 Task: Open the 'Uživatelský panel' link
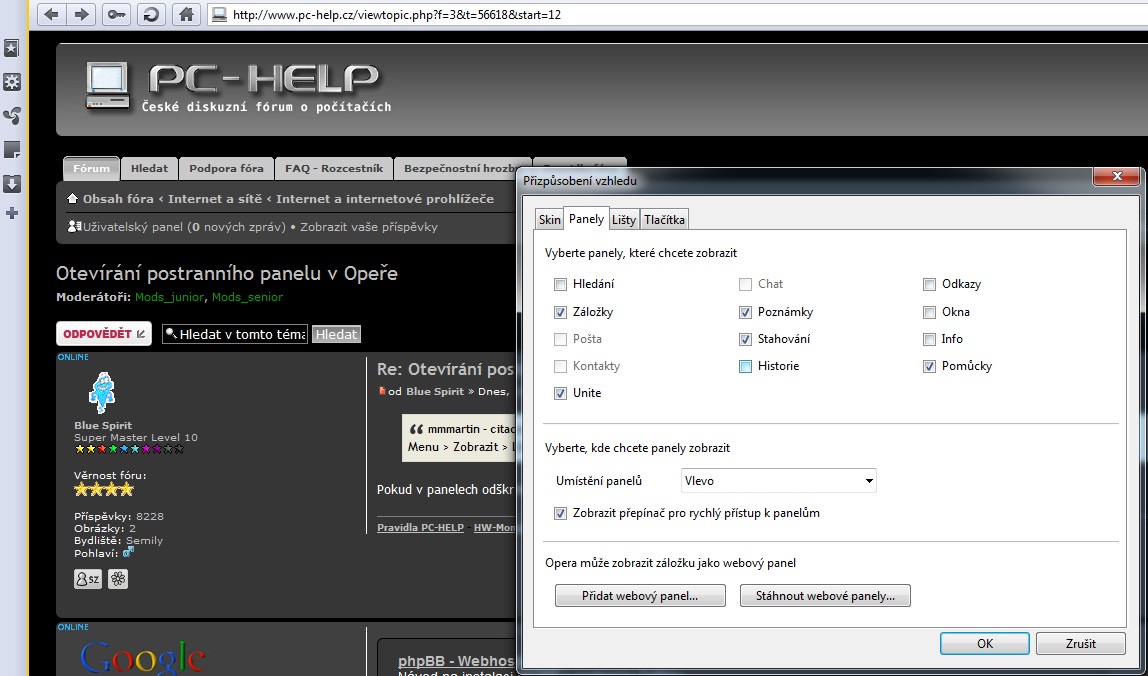132,227
